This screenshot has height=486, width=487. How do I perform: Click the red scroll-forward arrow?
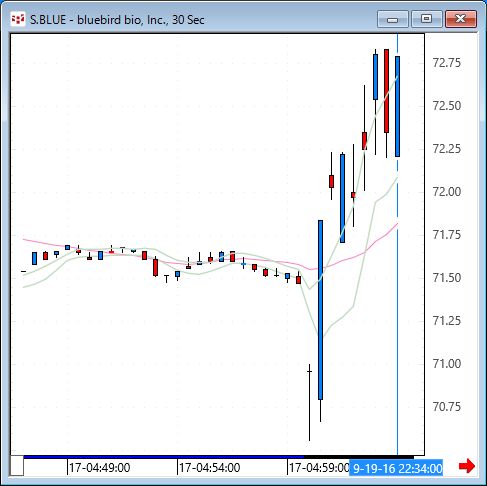[467, 466]
